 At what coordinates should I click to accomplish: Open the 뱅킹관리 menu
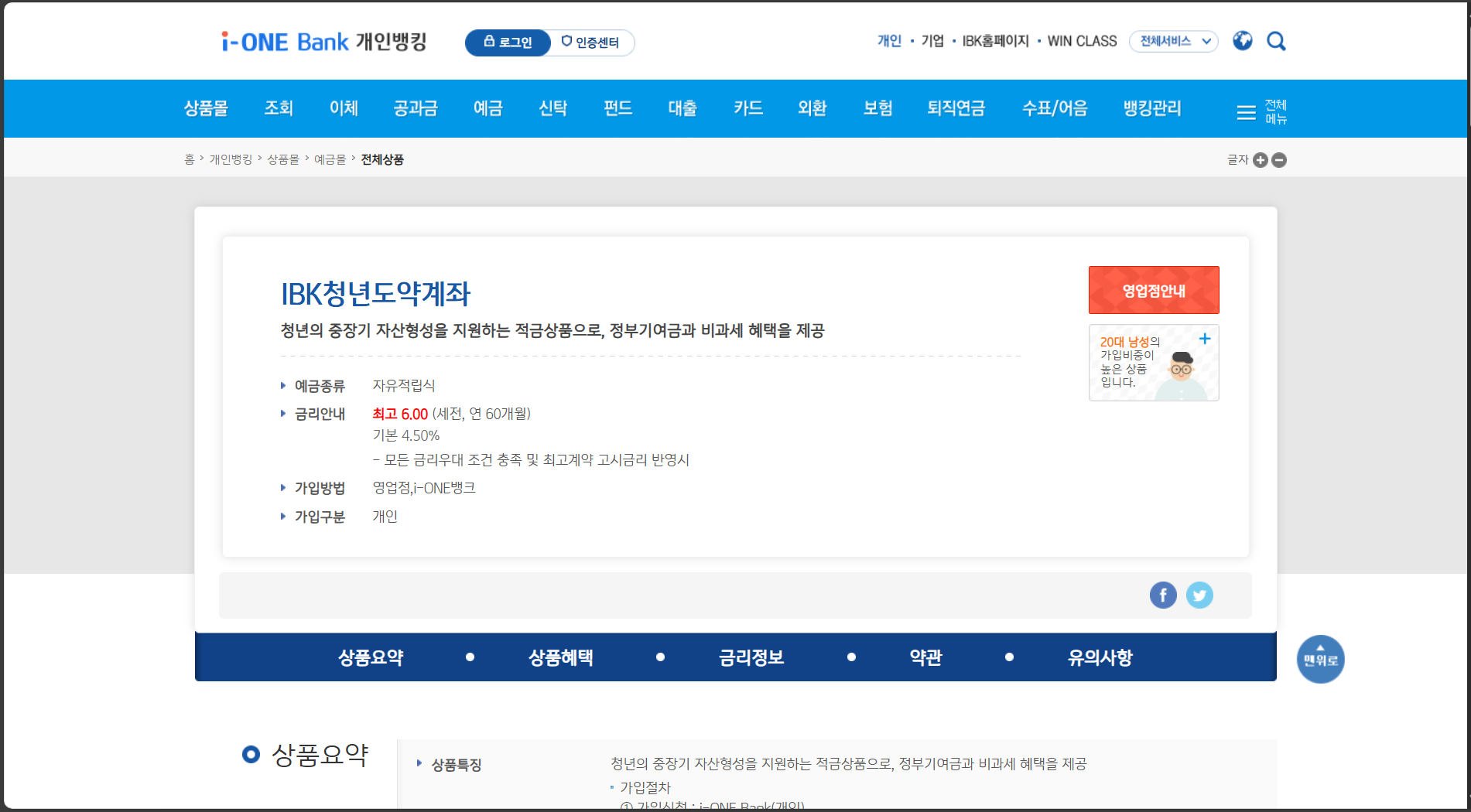pos(1152,108)
